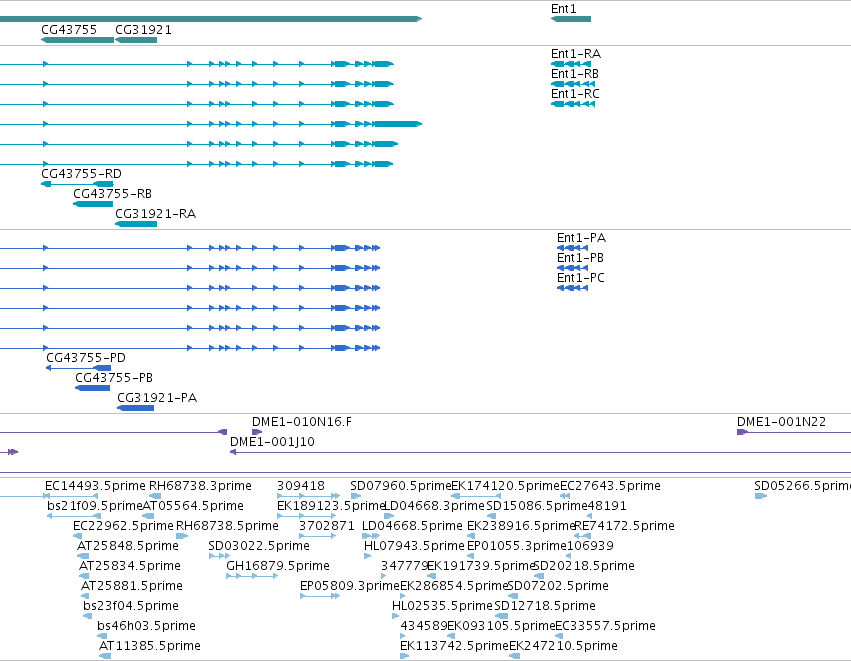The height and width of the screenshot is (661, 851).
Task: Select the DME1-001J10 clone label
Action: tap(272, 442)
